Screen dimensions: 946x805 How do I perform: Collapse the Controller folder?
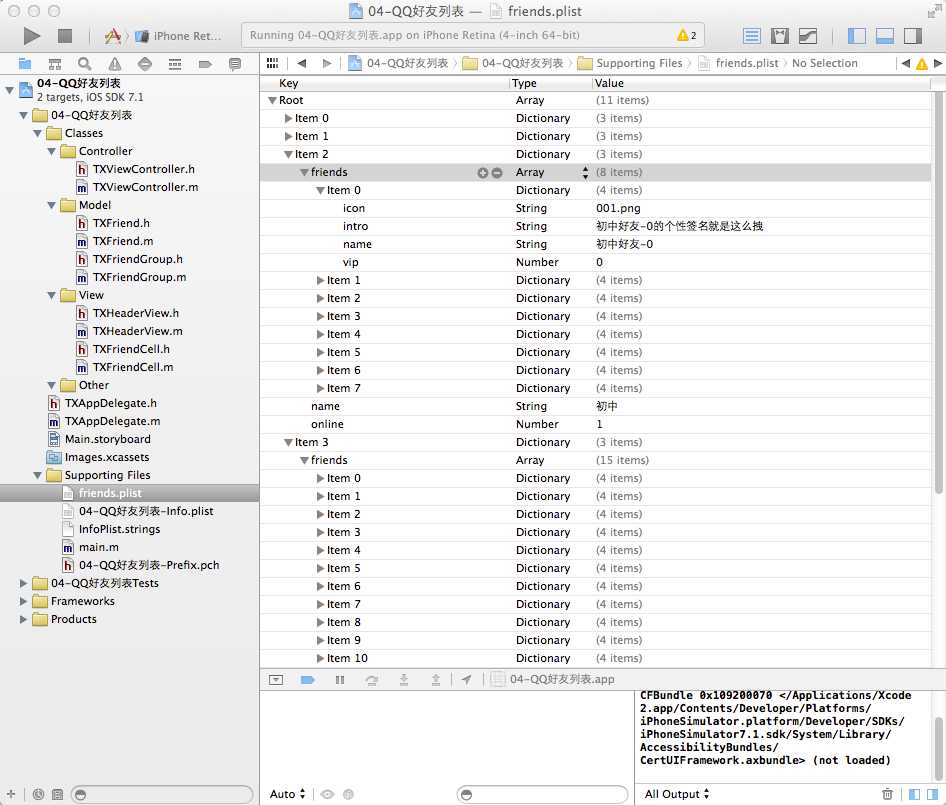(52, 152)
